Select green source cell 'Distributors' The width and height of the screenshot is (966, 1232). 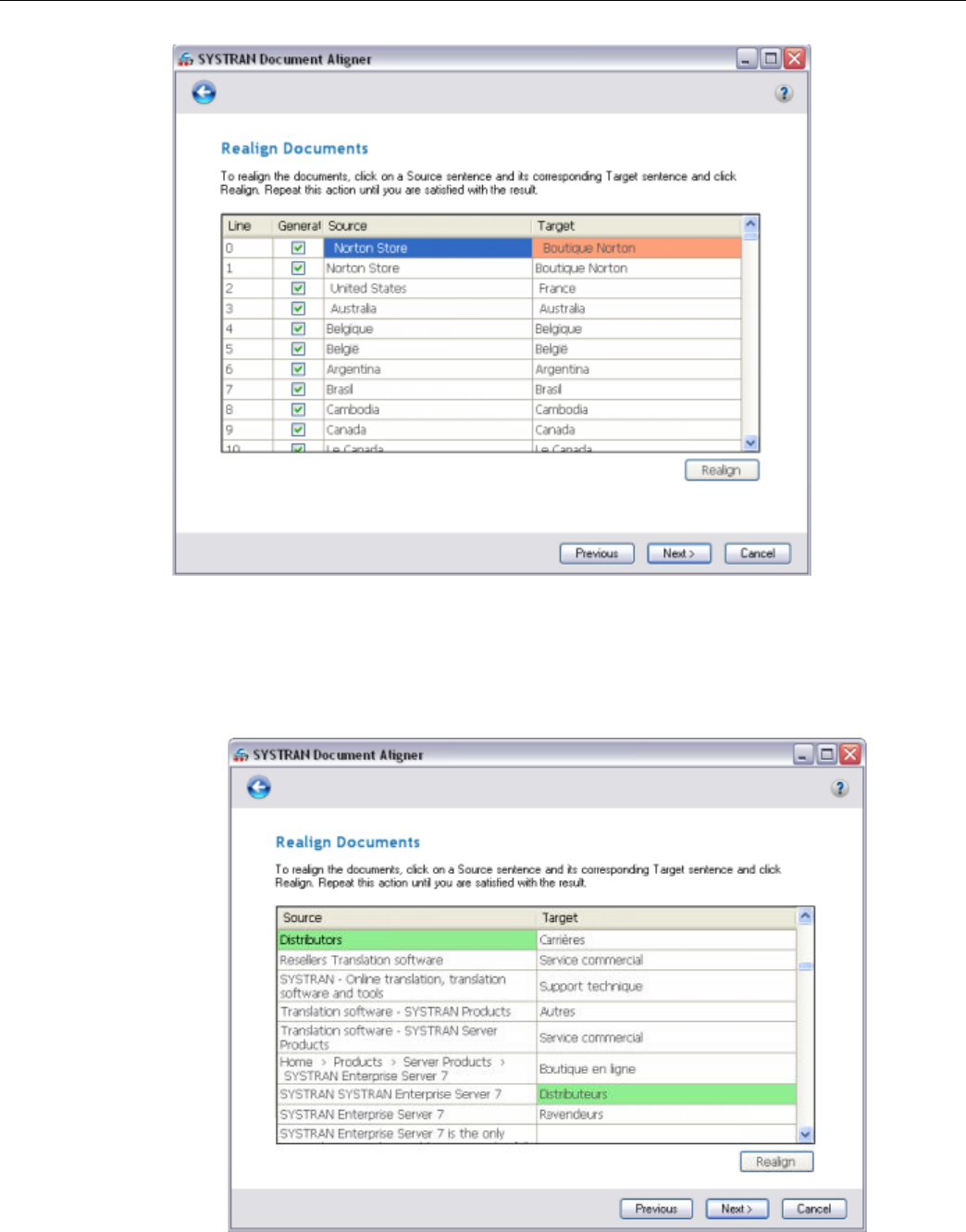pos(407,940)
